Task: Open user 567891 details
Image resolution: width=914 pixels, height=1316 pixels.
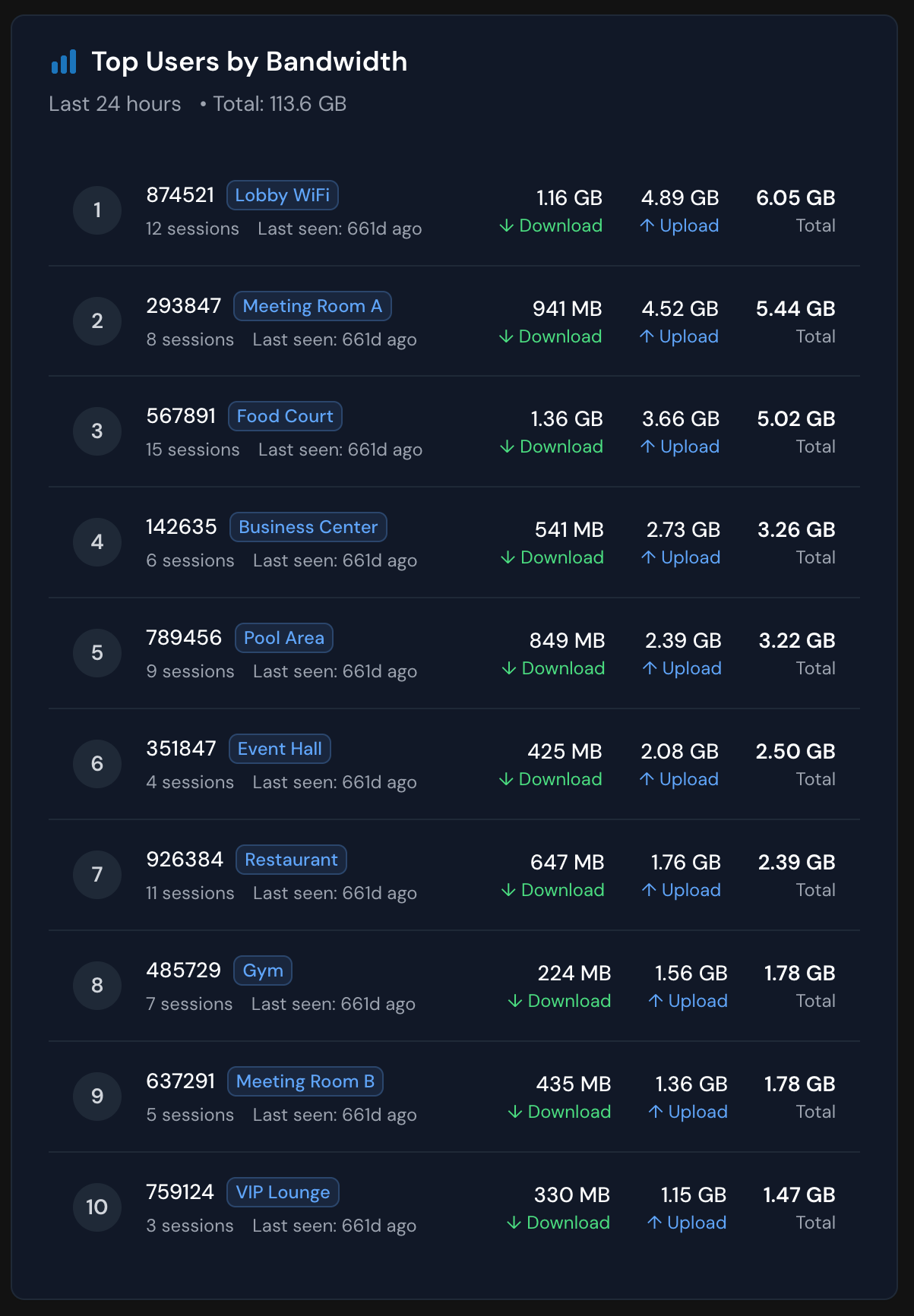Action: pyautogui.click(x=181, y=416)
